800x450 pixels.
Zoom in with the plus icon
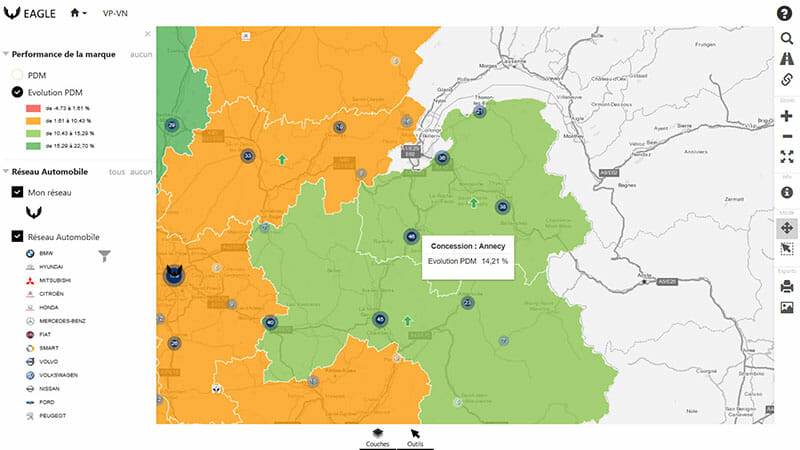coord(787,116)
